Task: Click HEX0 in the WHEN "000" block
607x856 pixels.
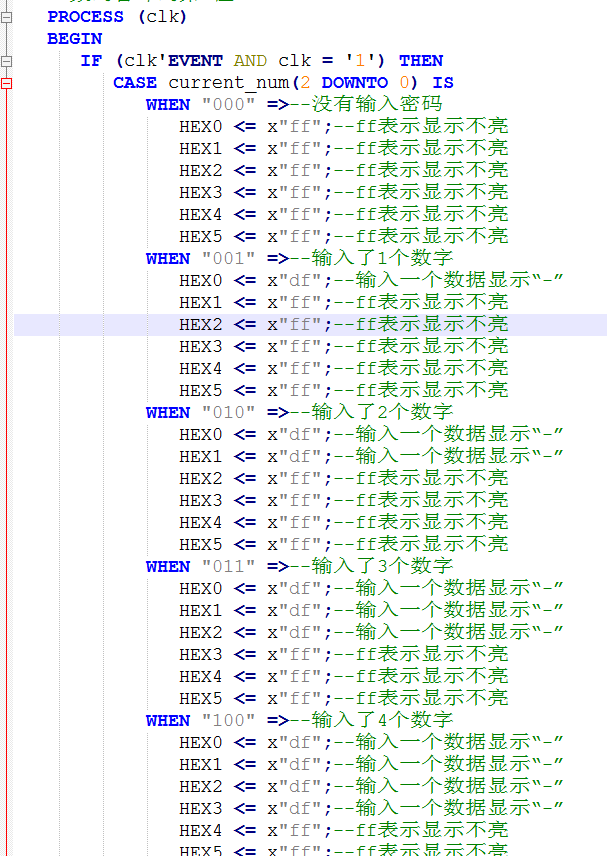Action: click(201, 127)
